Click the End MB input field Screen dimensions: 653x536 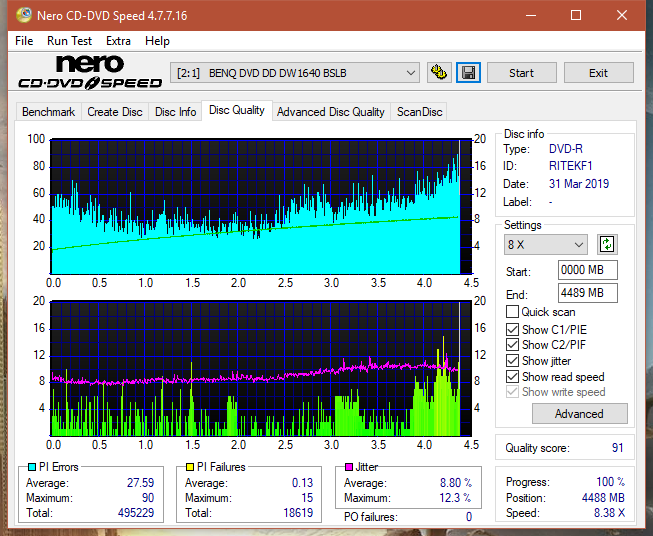[587, 293]
